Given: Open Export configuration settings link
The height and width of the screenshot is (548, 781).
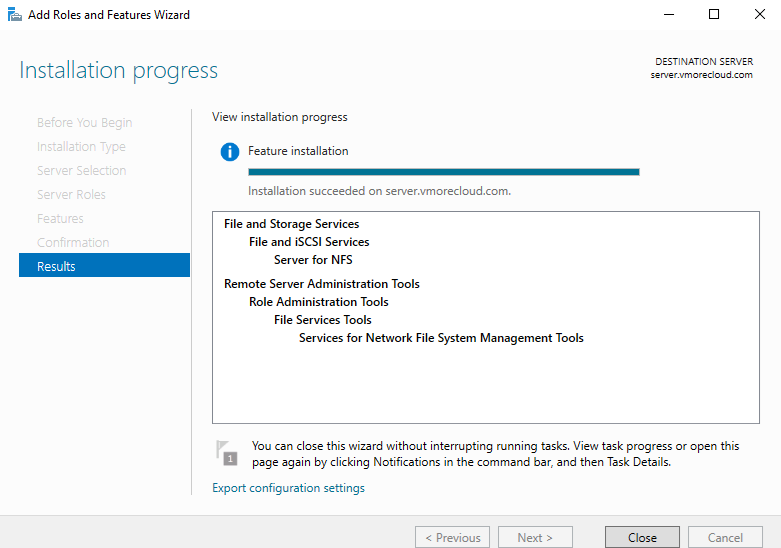Looking at the screenshot, I should pos(288,488).
